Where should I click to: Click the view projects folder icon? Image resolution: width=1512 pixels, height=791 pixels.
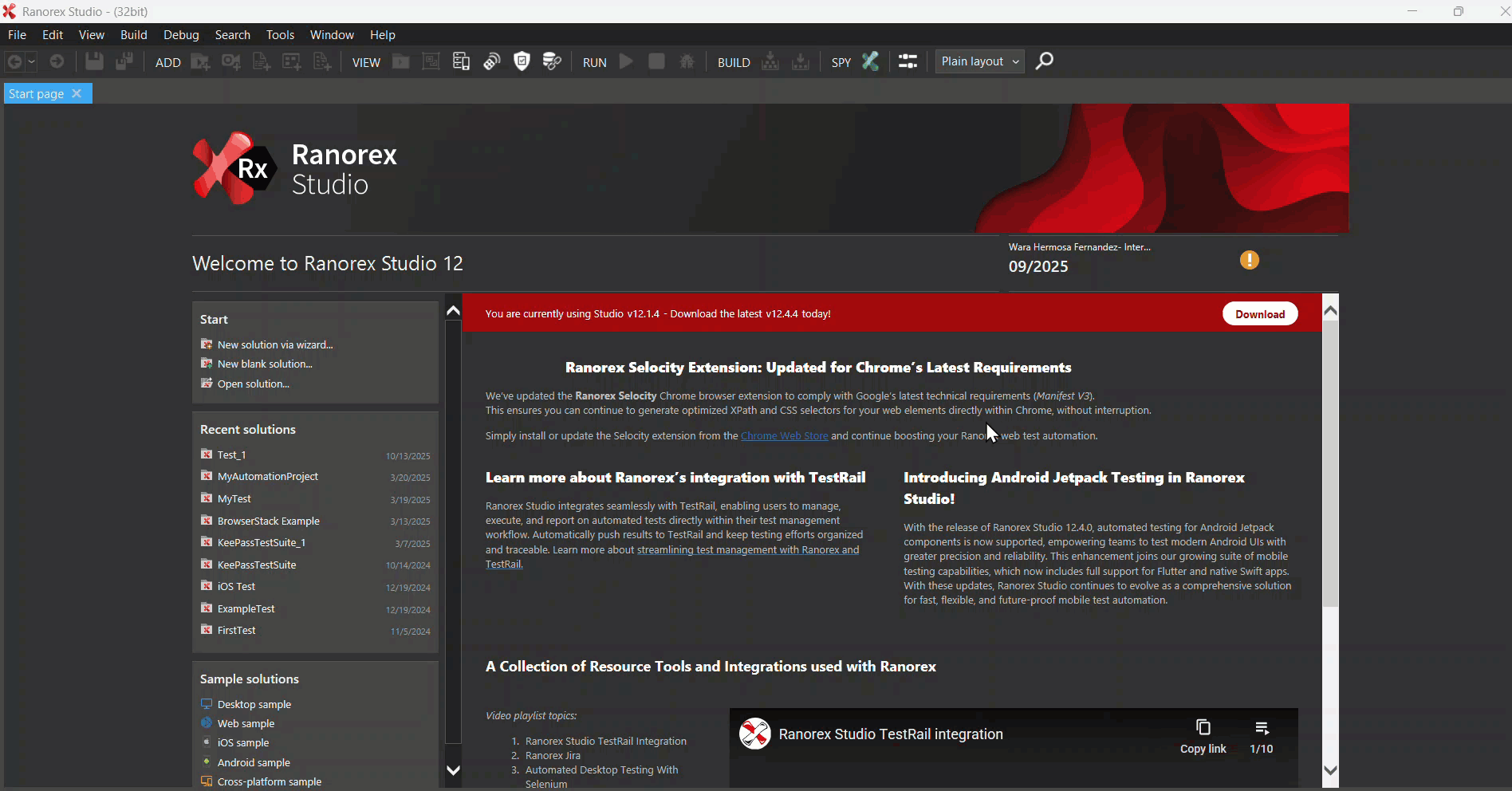401,61
